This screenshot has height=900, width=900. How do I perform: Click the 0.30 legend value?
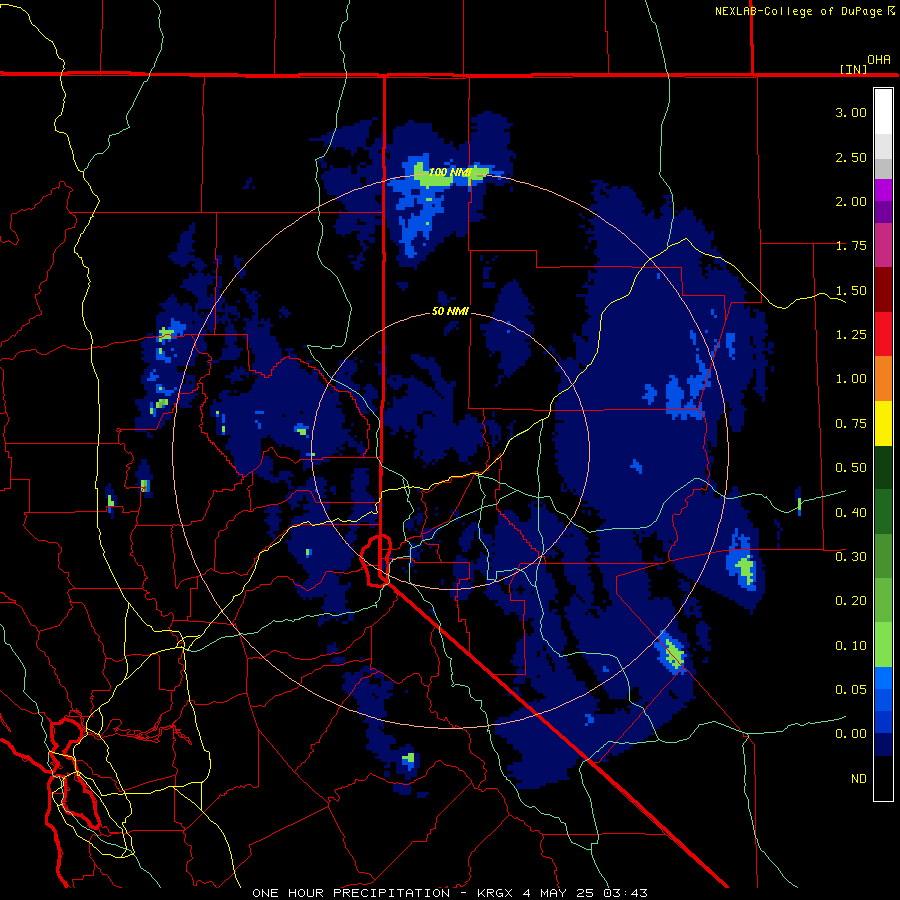851,557
